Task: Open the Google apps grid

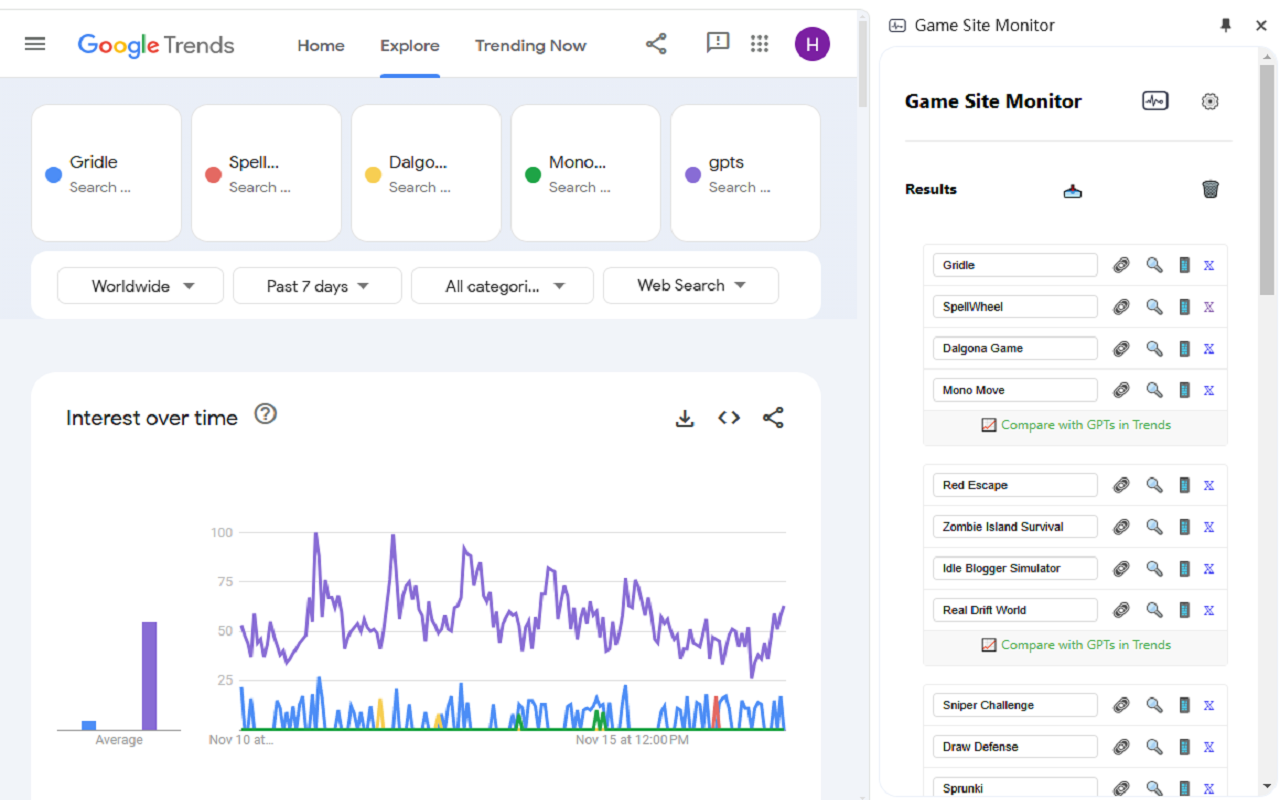Action: [760, 44]
